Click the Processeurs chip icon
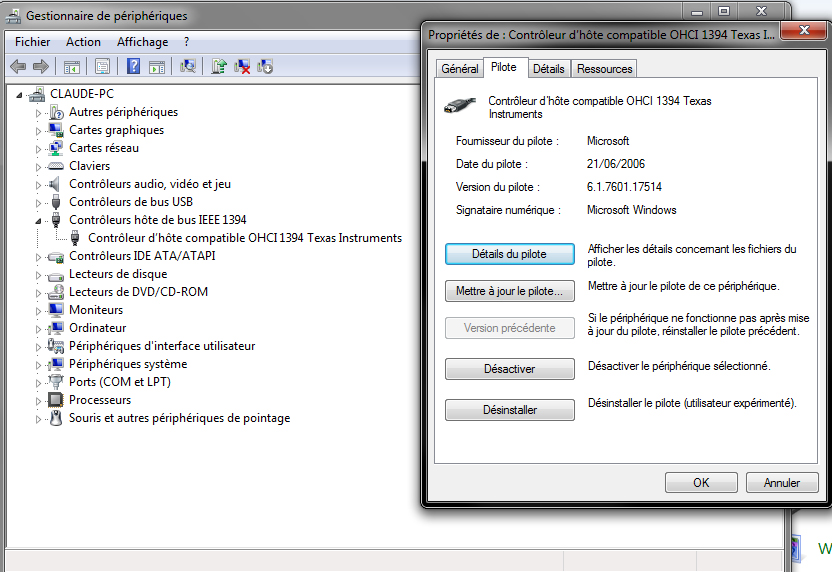This screenshot has width=832, height=572. point(56,400)
